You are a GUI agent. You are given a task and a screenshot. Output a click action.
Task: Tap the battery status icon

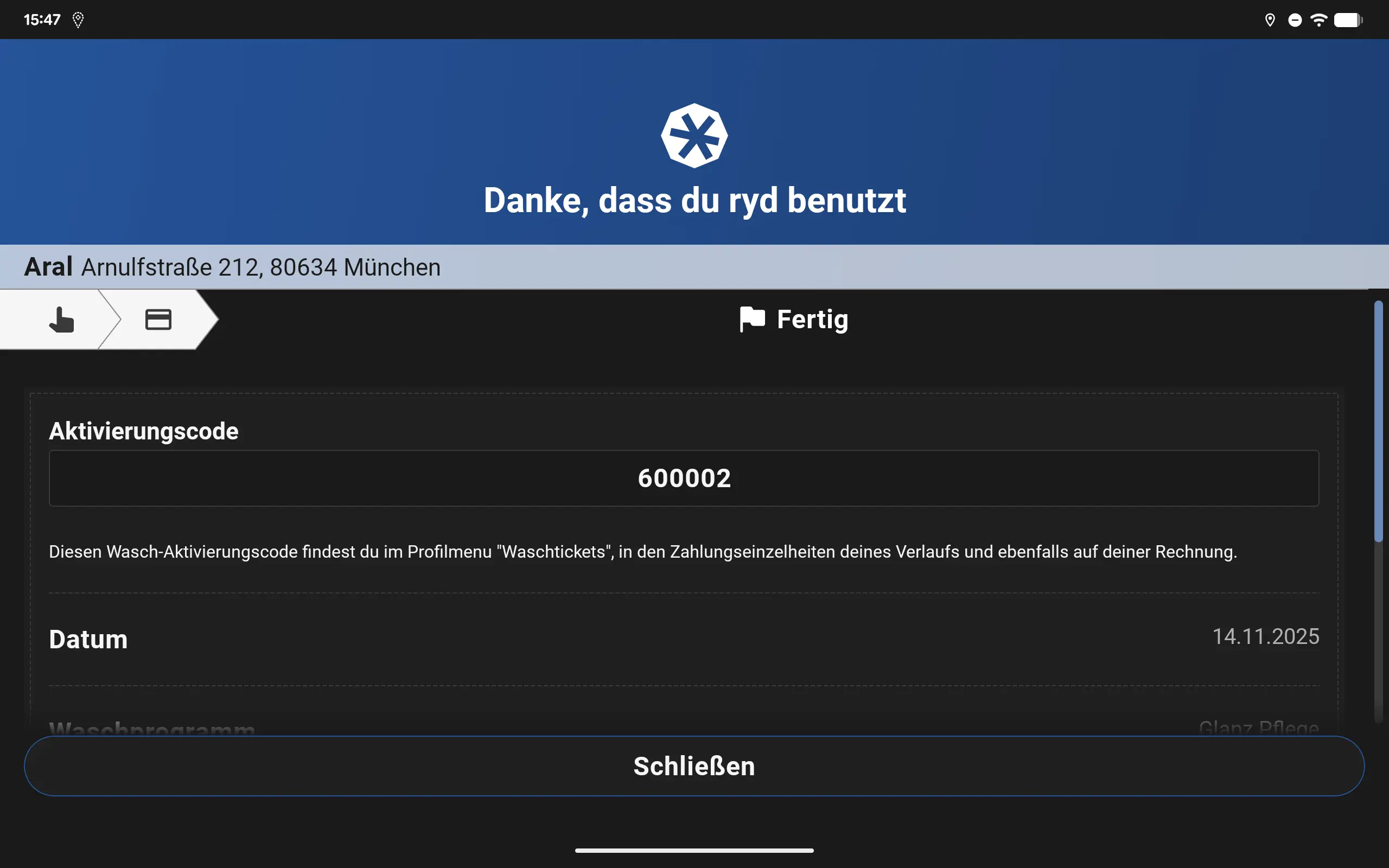[1348, 20]
